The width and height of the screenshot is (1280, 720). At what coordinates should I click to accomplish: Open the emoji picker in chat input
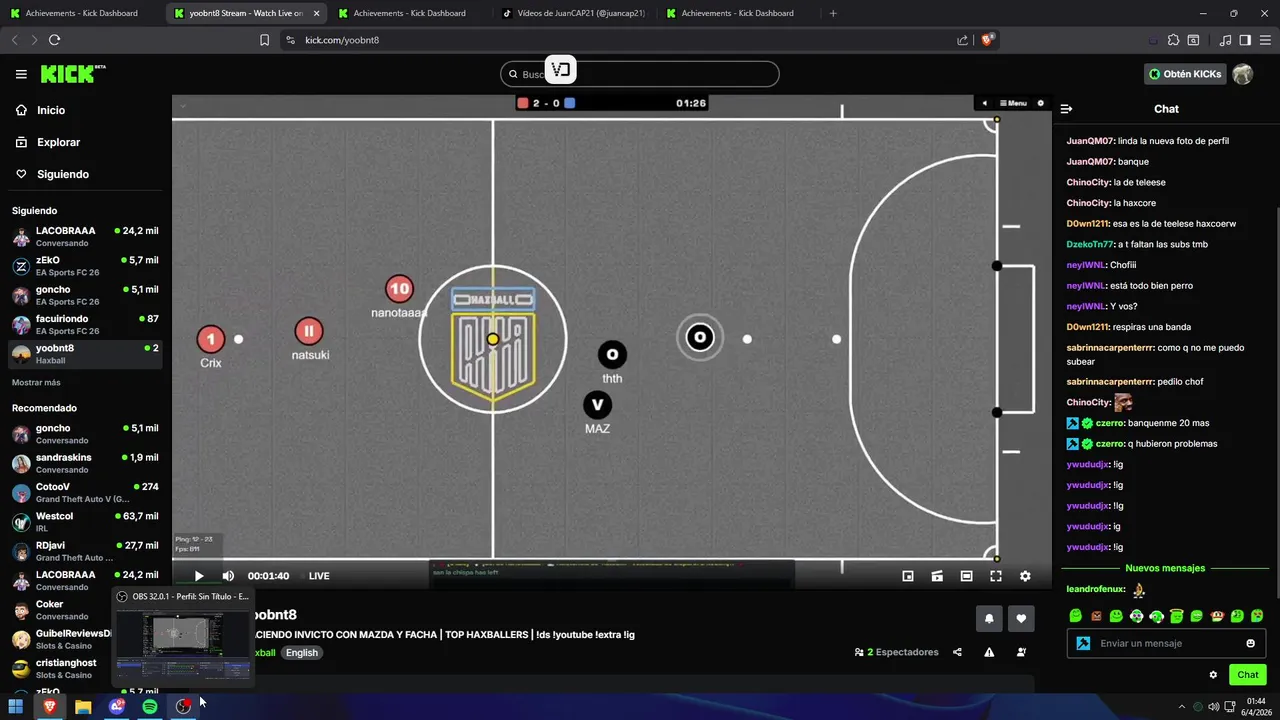click(1250, 643)
